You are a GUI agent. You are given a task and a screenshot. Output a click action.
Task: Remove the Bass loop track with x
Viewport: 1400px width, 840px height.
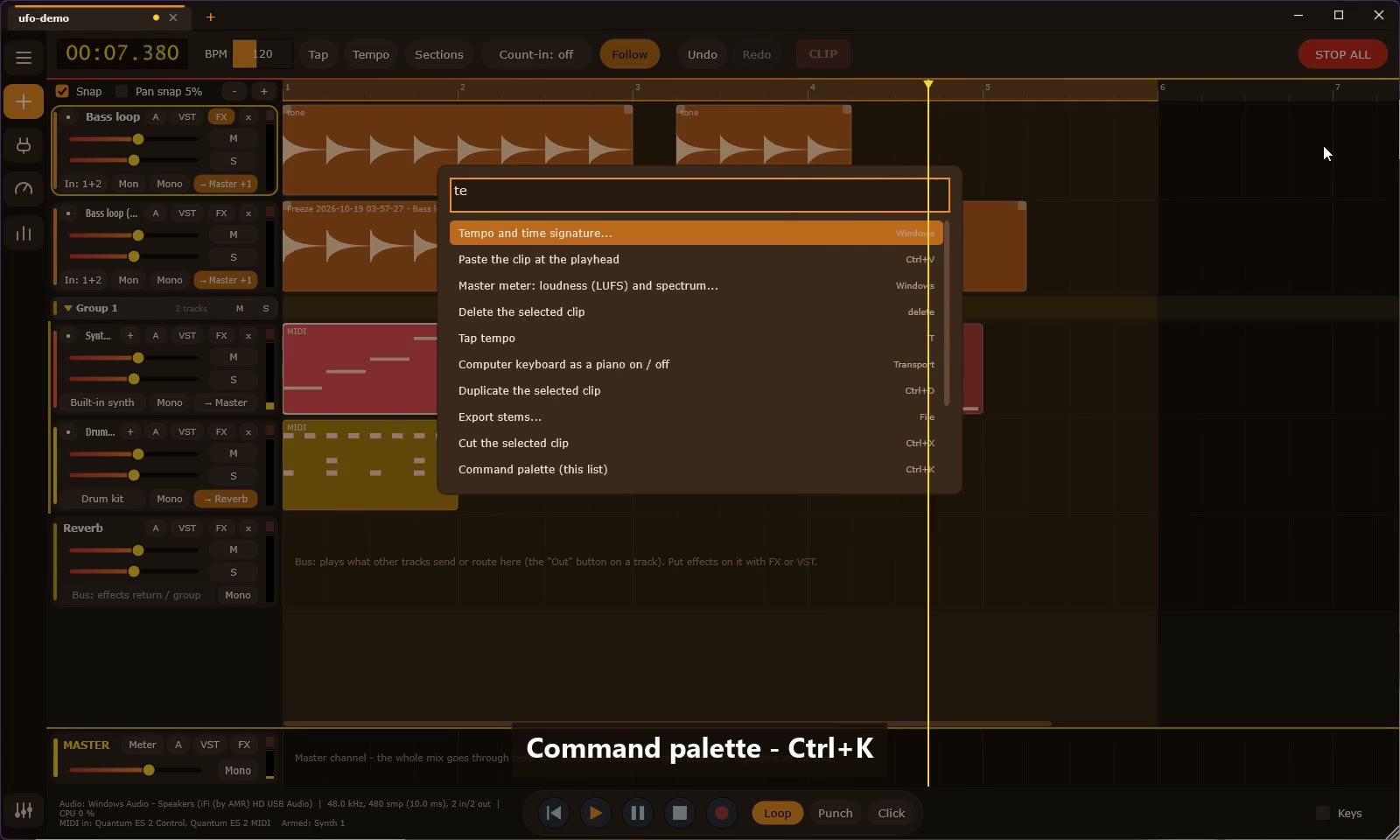(x=248, y=117)
